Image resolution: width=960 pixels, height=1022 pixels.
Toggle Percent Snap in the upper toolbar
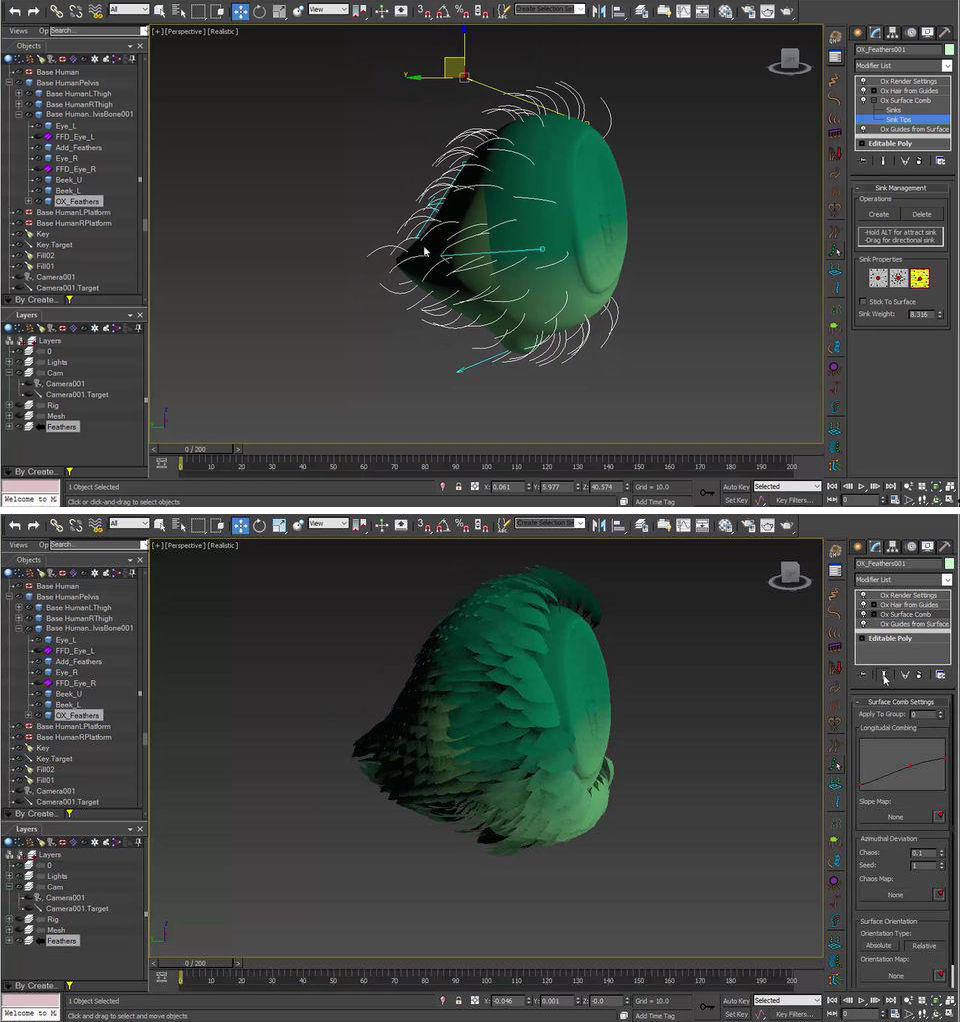[461, 11]
